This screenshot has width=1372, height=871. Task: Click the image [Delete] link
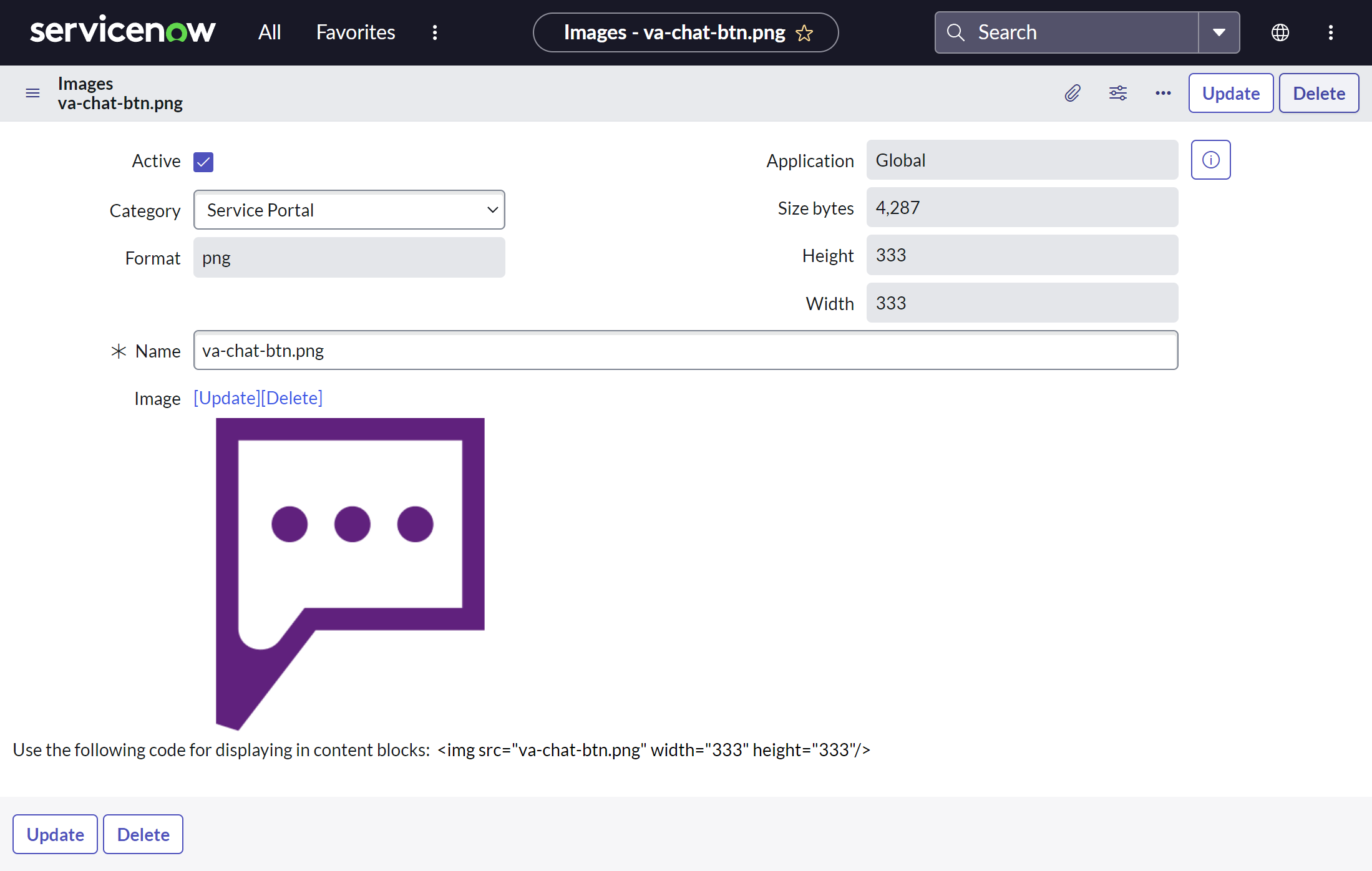pyautogui.click(x=292, y=398)
